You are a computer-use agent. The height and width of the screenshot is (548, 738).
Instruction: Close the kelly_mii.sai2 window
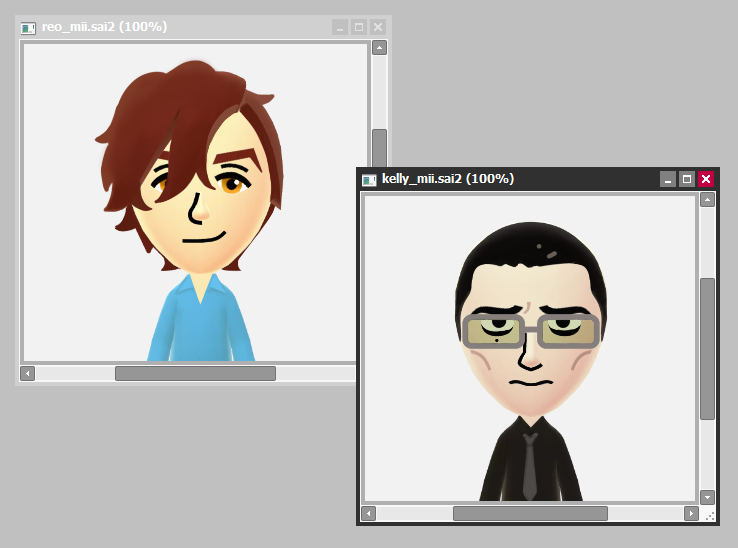pyautogui.click(x=706, y=179)
